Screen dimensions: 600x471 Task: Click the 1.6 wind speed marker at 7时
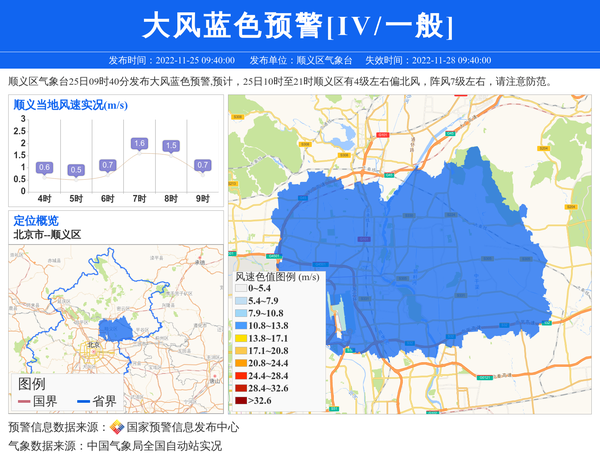139,144
